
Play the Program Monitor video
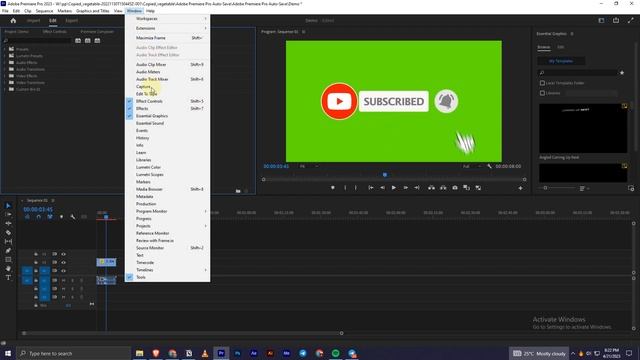pos(393,188)
